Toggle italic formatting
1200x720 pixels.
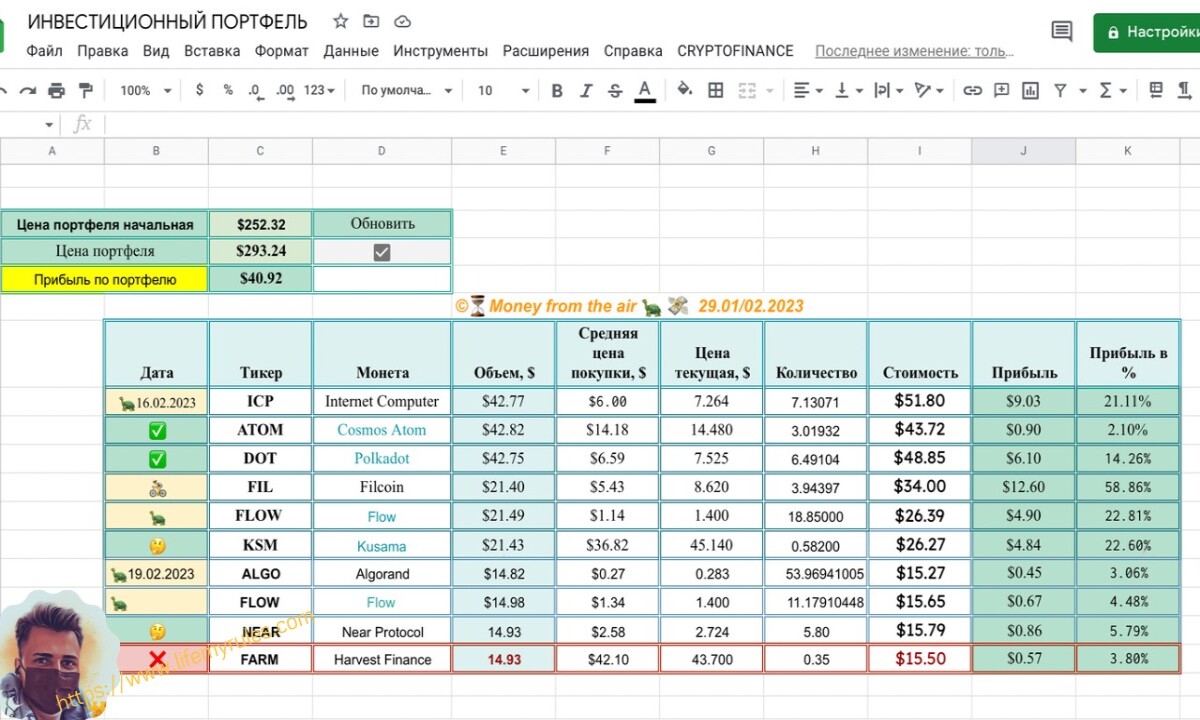[586, 90]
